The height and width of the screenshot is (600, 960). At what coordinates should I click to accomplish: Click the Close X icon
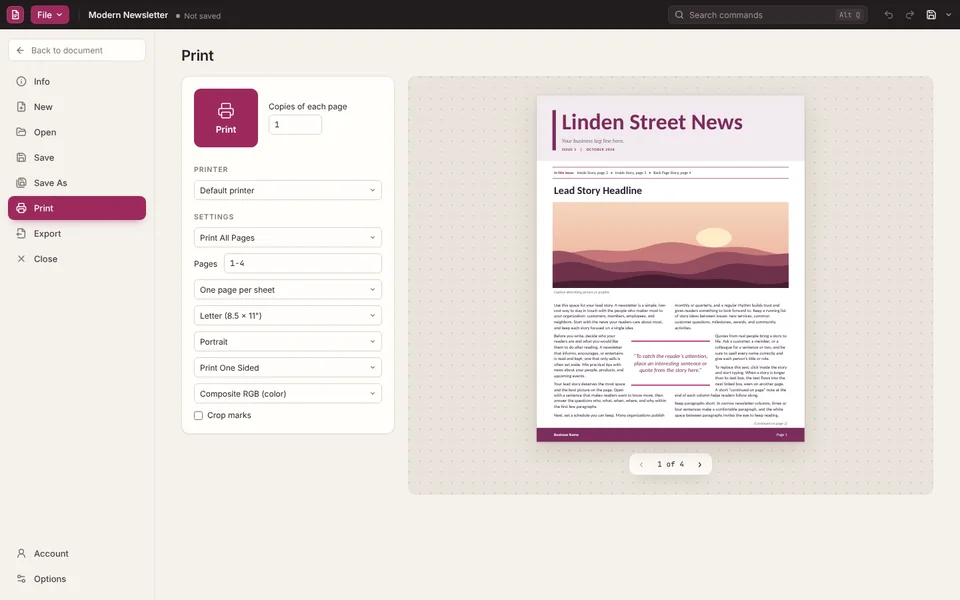click(x=21, y=259)
